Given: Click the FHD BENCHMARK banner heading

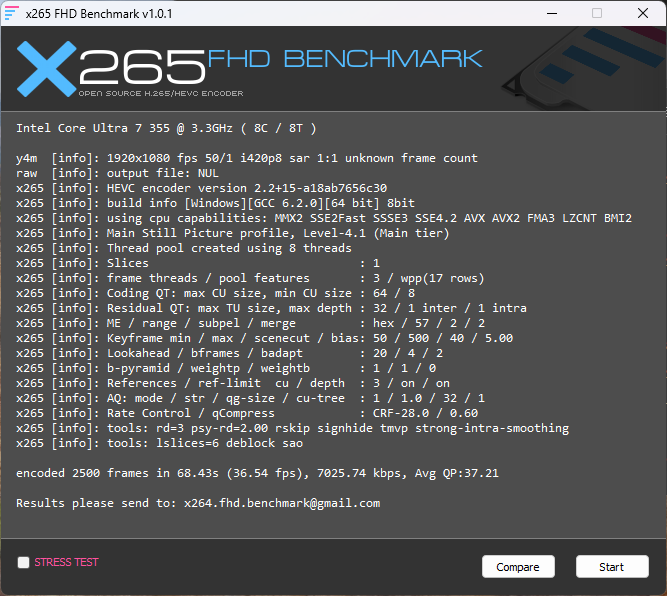Looking at the screenshot, I should (344, 59).
